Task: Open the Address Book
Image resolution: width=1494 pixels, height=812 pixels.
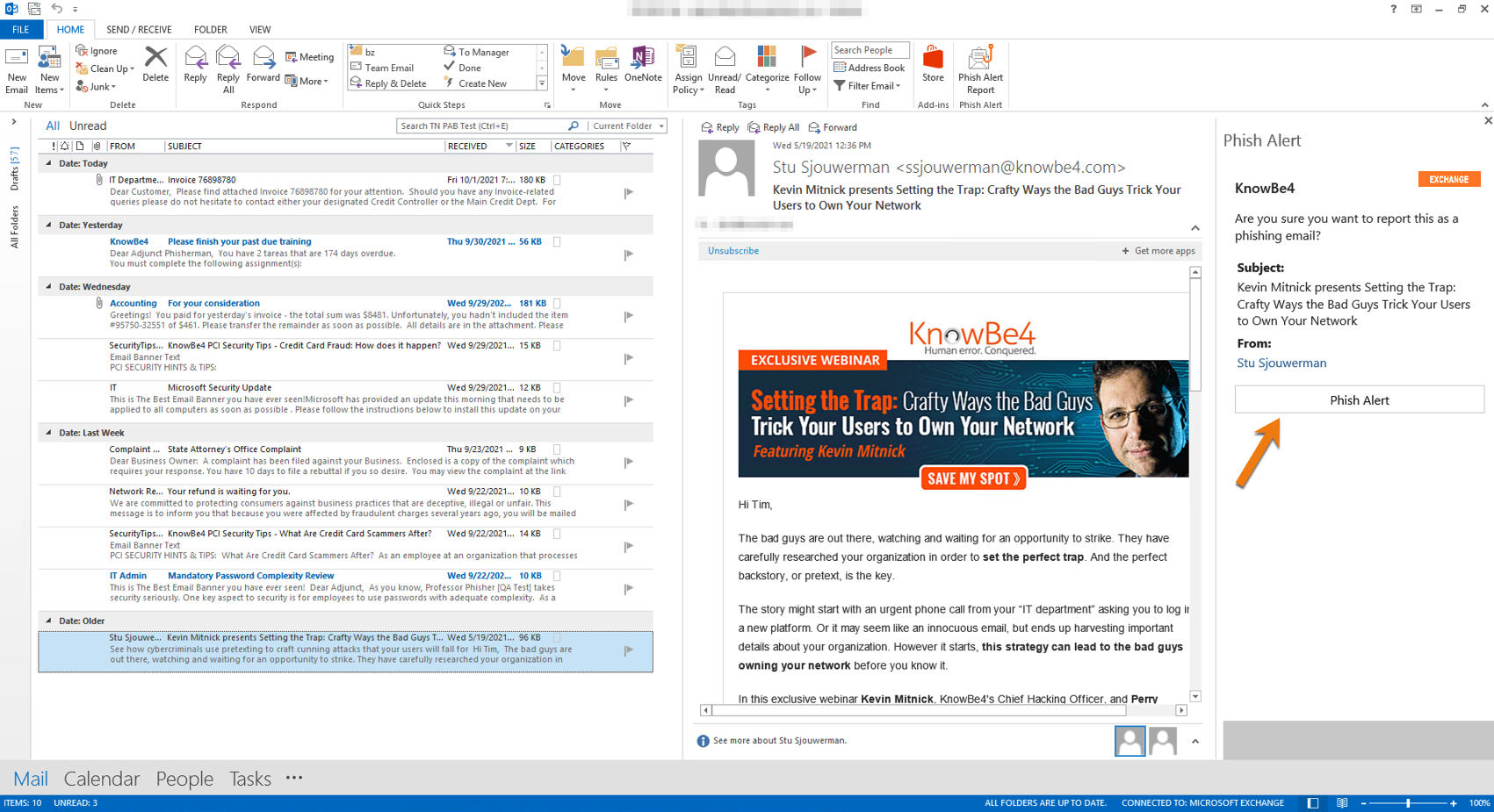Action: (x=869, y=68)
